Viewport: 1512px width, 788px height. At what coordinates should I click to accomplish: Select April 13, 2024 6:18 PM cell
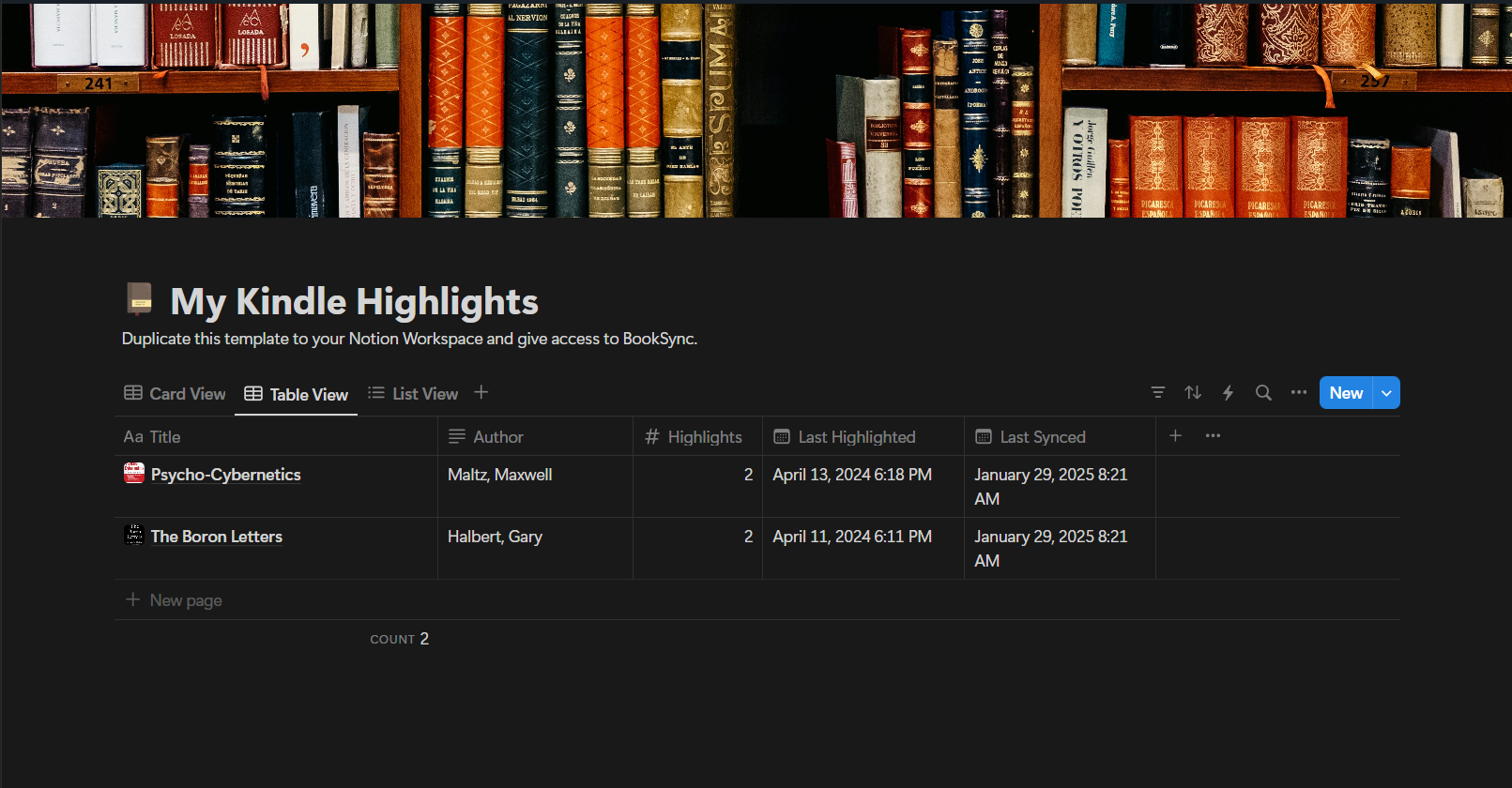click(x=863, y=486)
